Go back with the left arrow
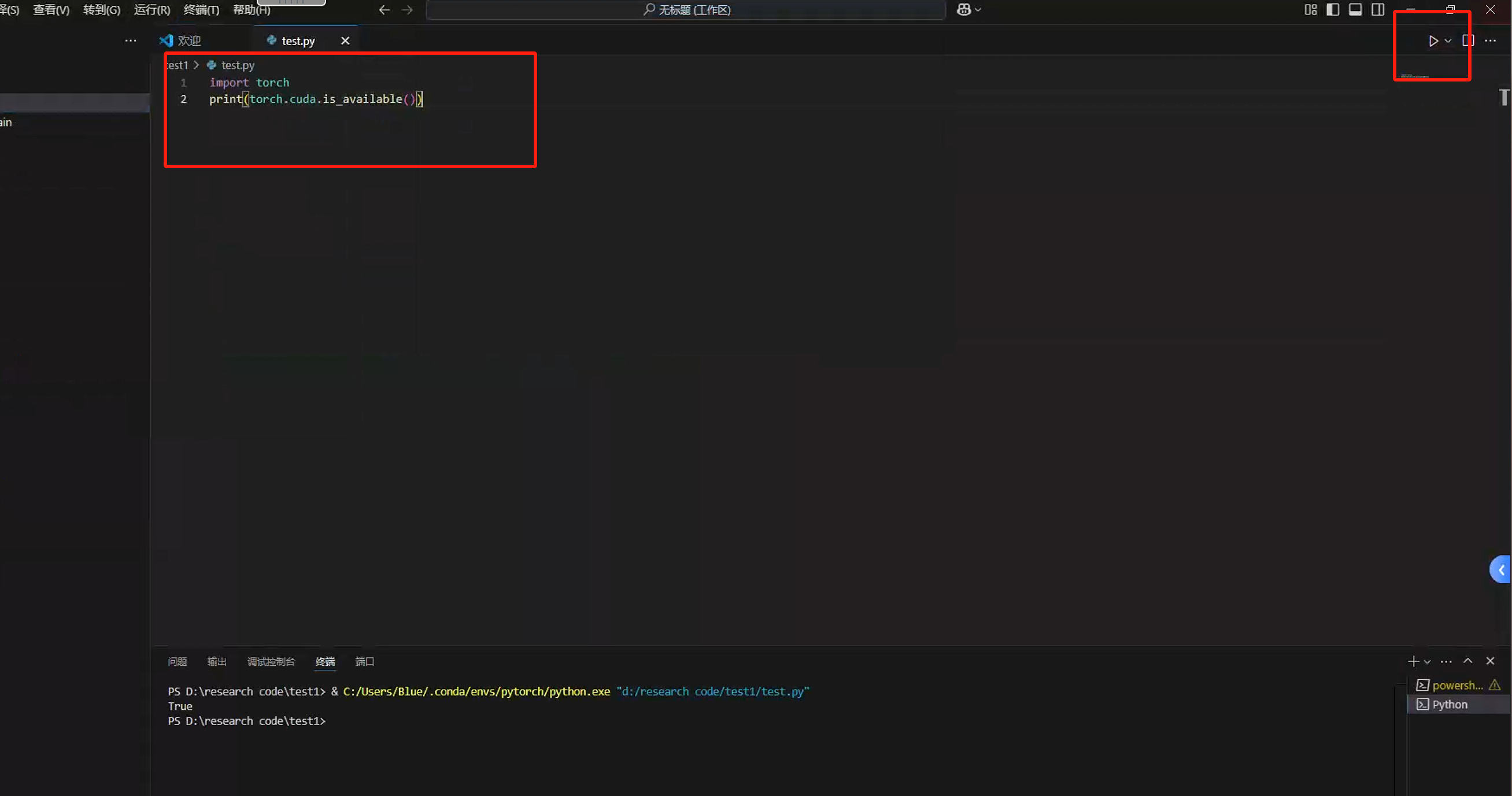Viewport: 1512px width, 796px height. coord(385,10)
